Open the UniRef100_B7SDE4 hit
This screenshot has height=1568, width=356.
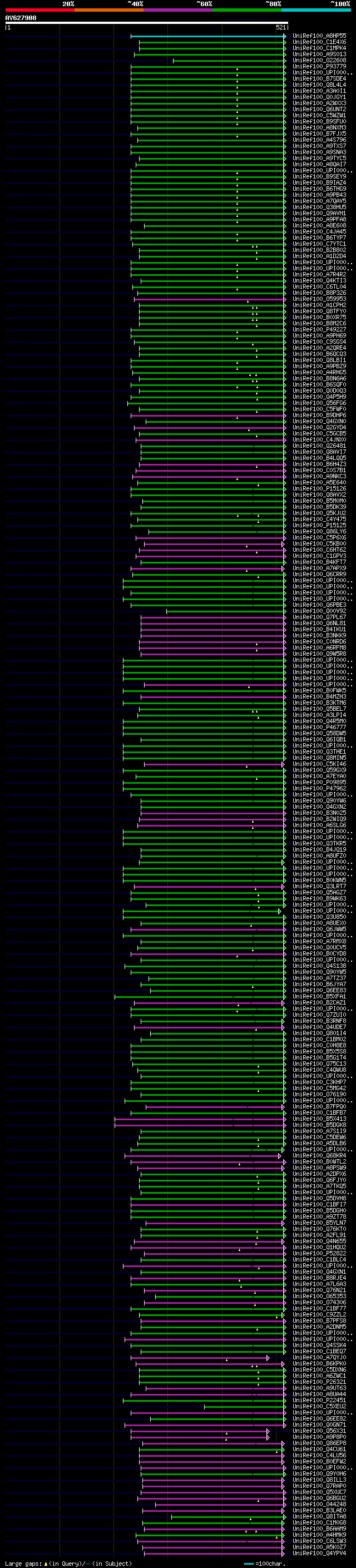[319, 79]
